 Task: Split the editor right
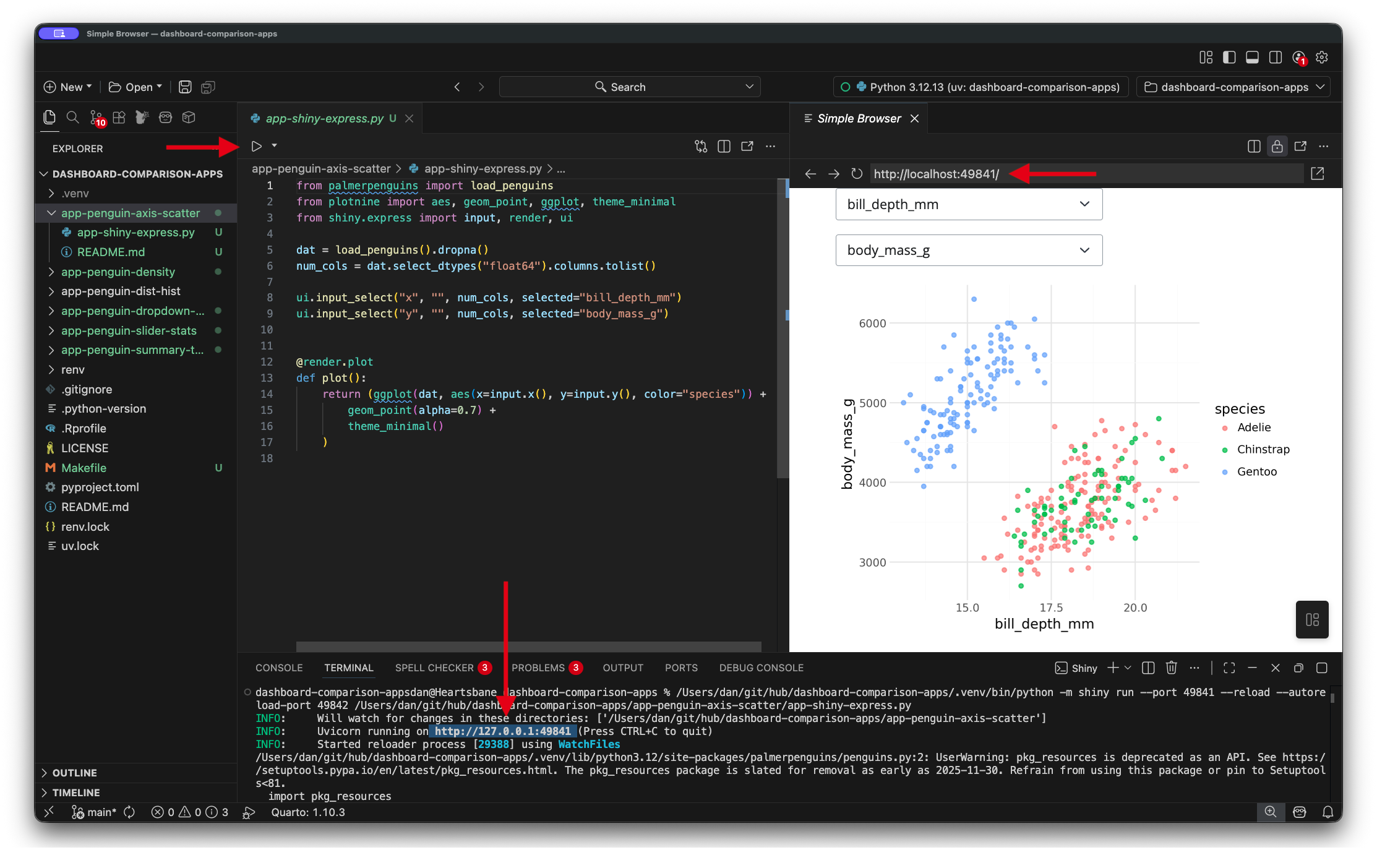[x=724, y=146]
